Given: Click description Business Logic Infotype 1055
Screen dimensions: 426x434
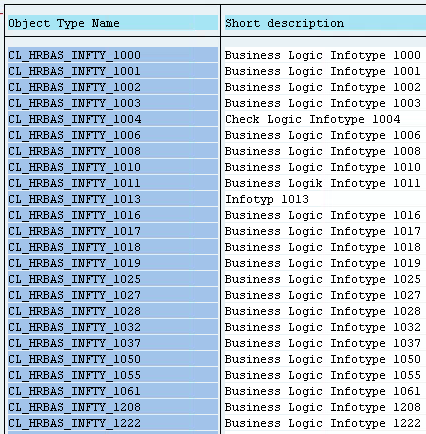Looking at the screenshot, I should pyautogui.click(x=323, y=375).
